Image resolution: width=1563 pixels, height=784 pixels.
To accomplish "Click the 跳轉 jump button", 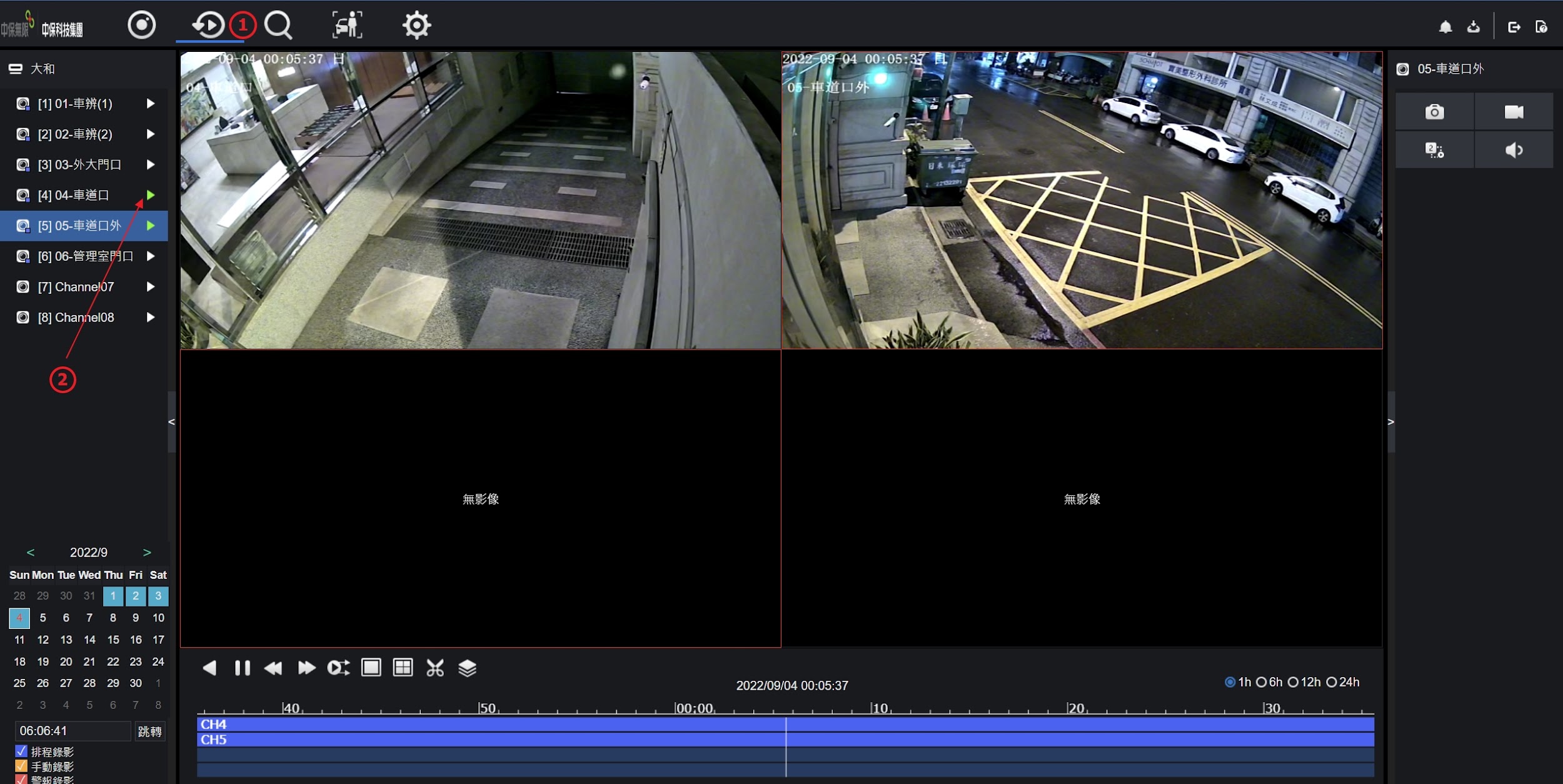I will [150, 731].
